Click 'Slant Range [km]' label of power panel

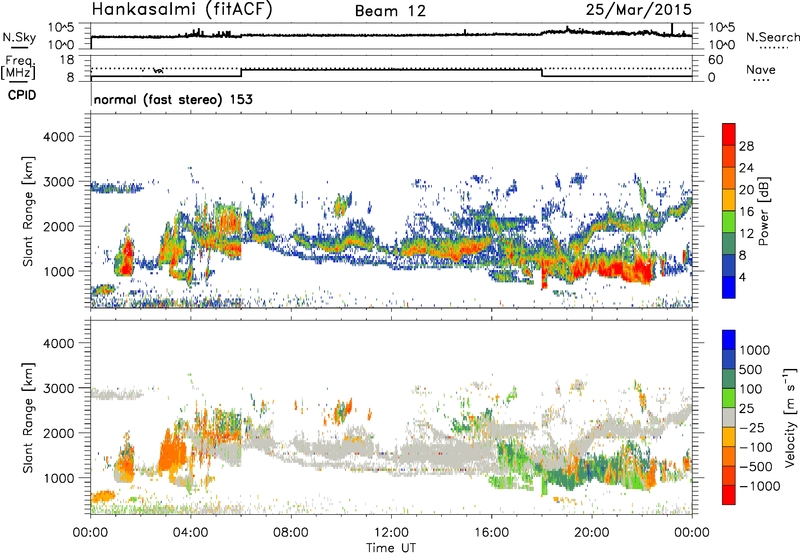tap(28, 211)
